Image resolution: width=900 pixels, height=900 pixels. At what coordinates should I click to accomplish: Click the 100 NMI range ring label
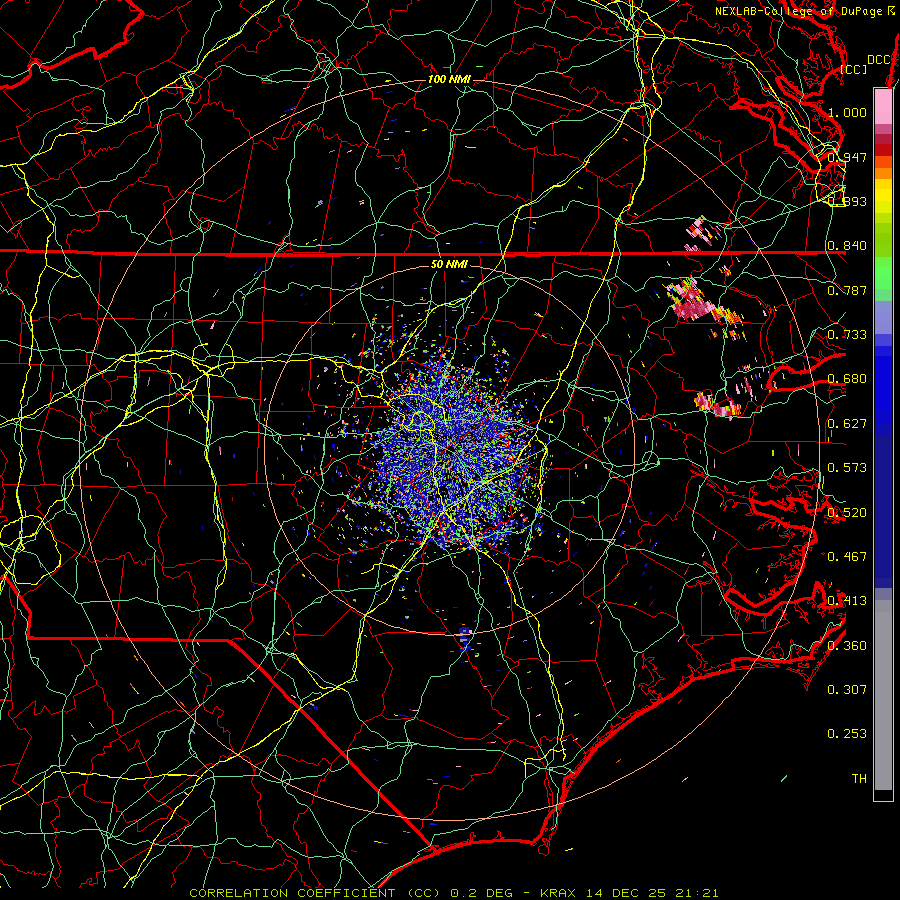point(449,79)
